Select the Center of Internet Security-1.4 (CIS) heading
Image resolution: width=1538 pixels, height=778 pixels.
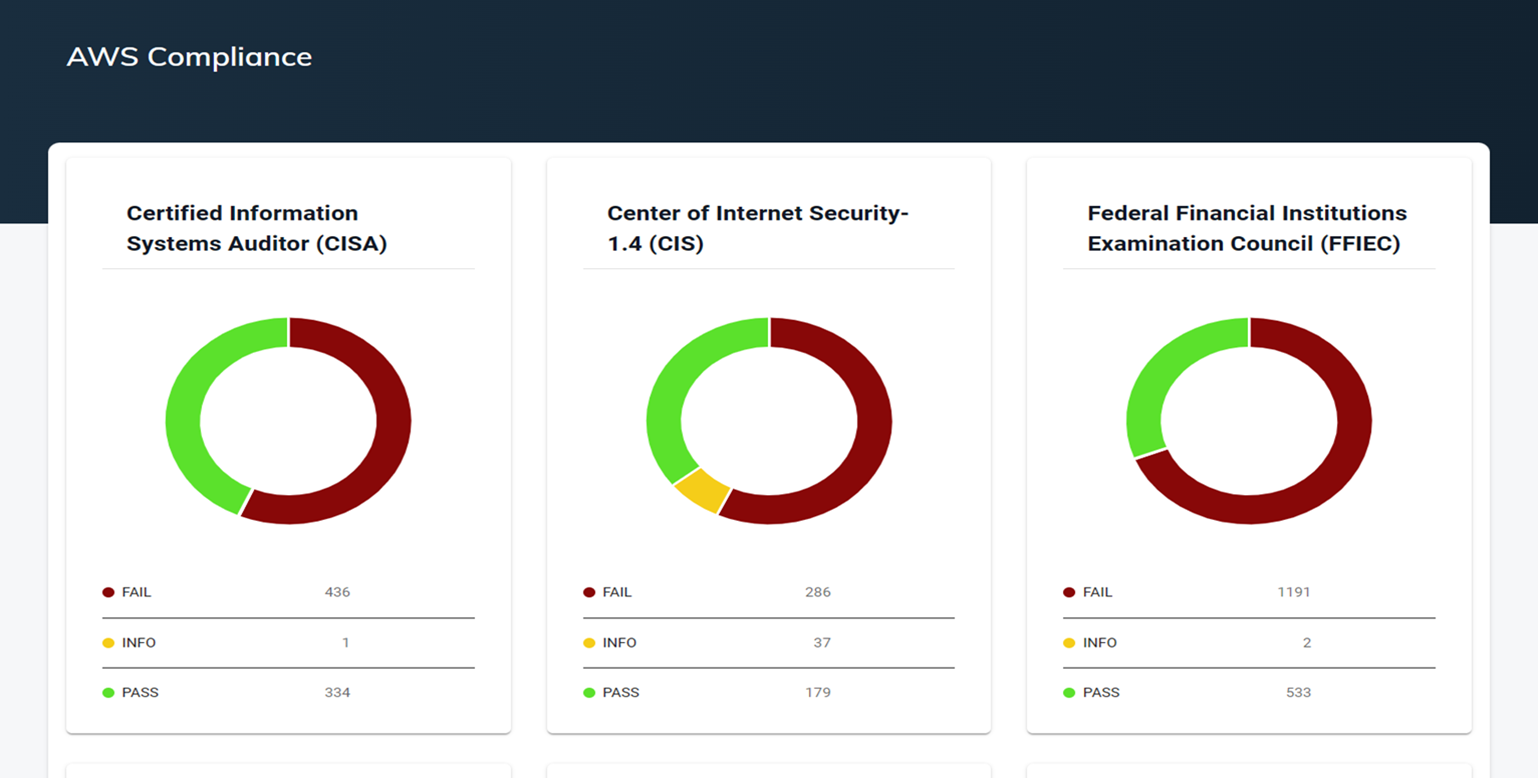[757, 228]
